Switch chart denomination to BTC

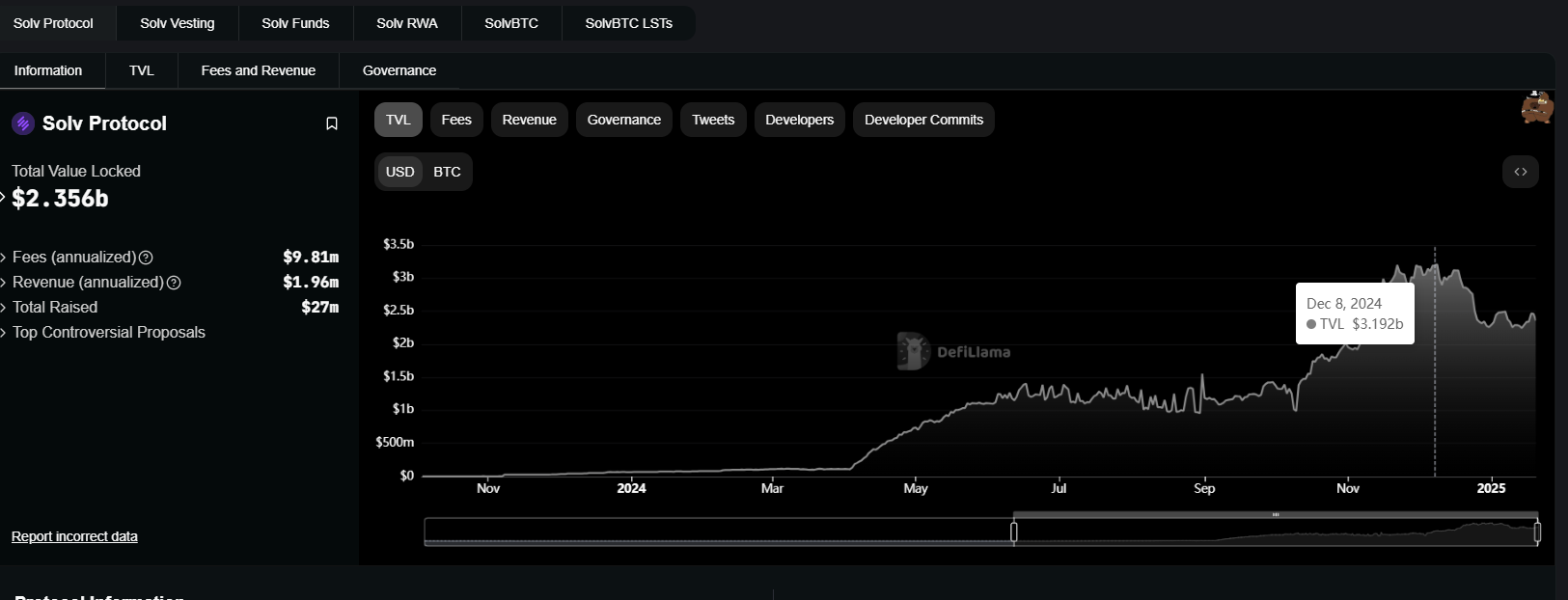[x=447, y=172]
